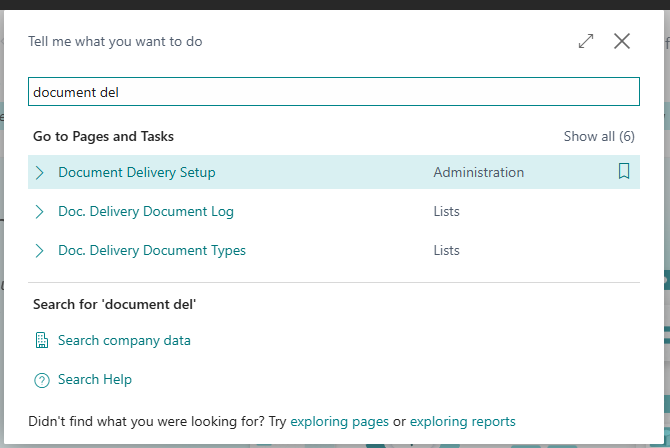Open Document Delivery Setup page
The image size is (670, 448).
[x=137, y=172]
